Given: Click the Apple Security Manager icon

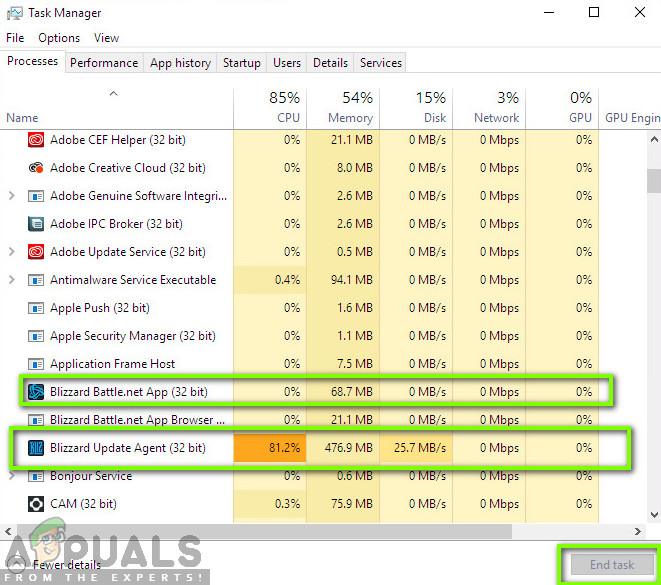Looking at the screenshot, I should (36, 336).
